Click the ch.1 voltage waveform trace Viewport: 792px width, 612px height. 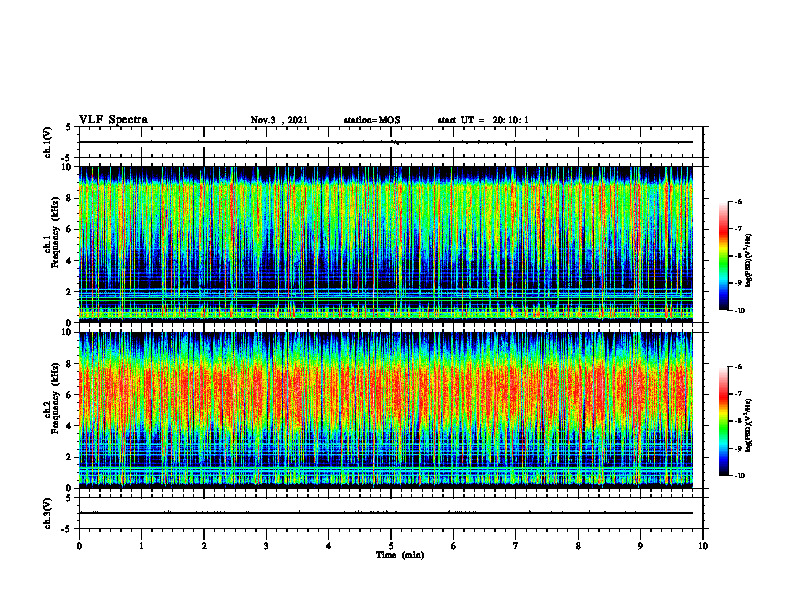[x=385, y=142]
